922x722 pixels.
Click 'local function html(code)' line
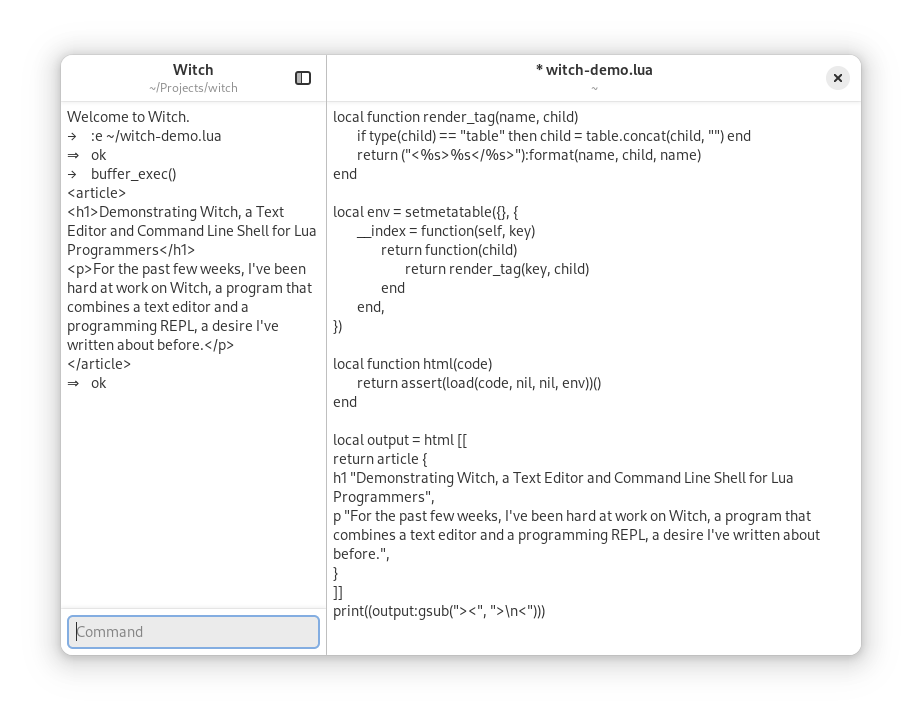pos(412,364)
